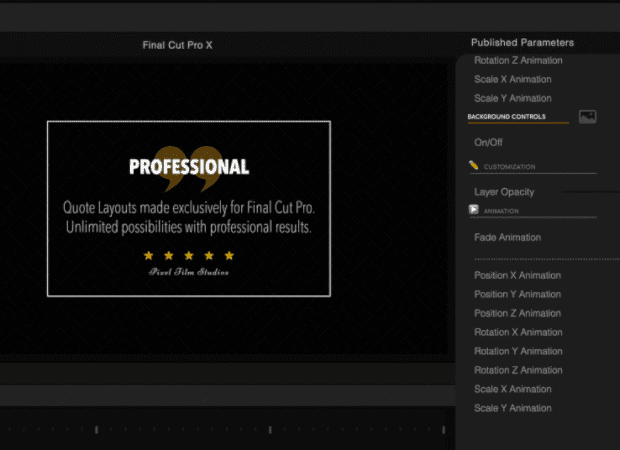Select the Fade Animation parameter
This screenshot has width=620, height=450.
click(x=507, y=237)
